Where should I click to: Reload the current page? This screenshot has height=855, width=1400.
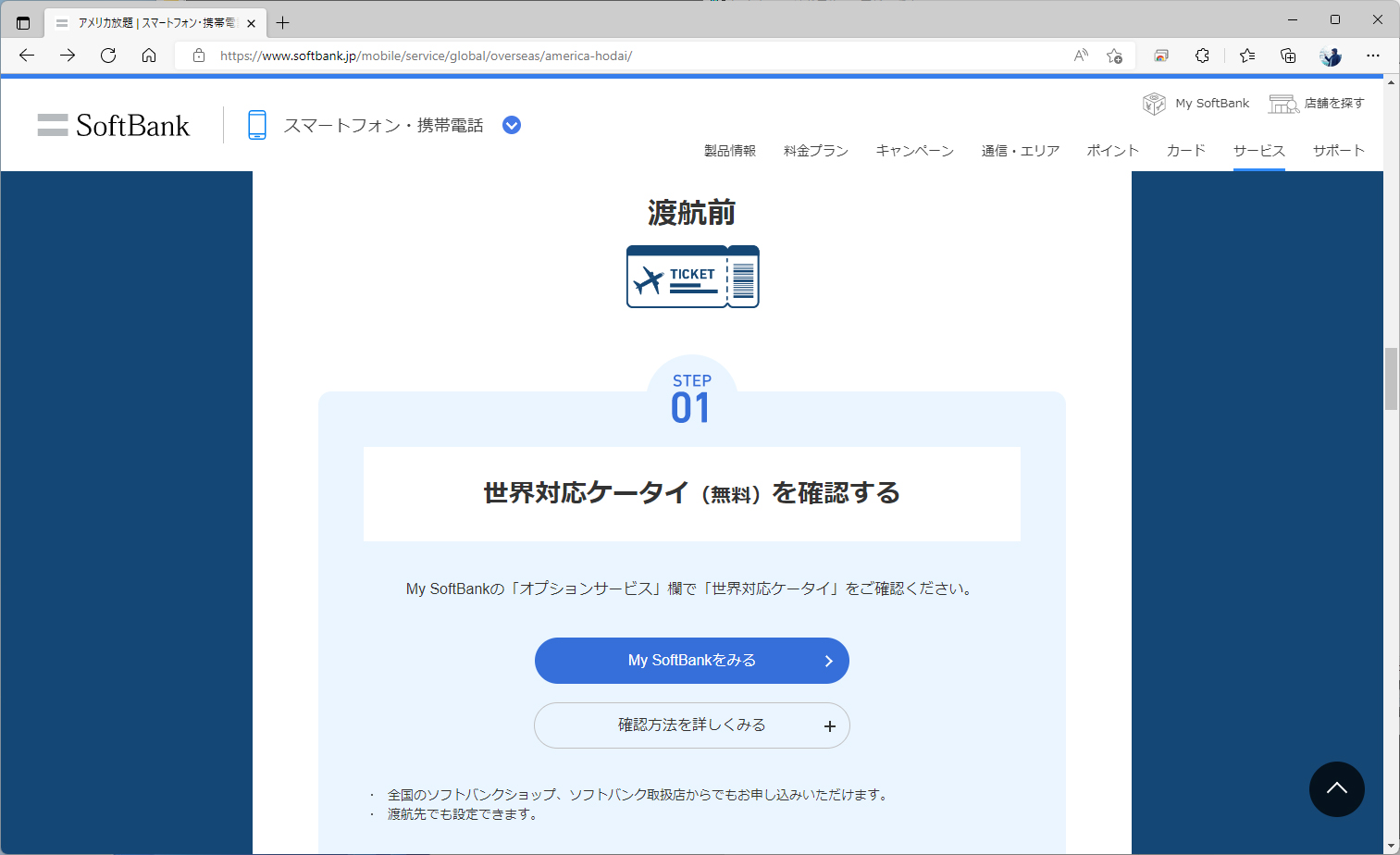pyautogui.click(x=108, y=56)
